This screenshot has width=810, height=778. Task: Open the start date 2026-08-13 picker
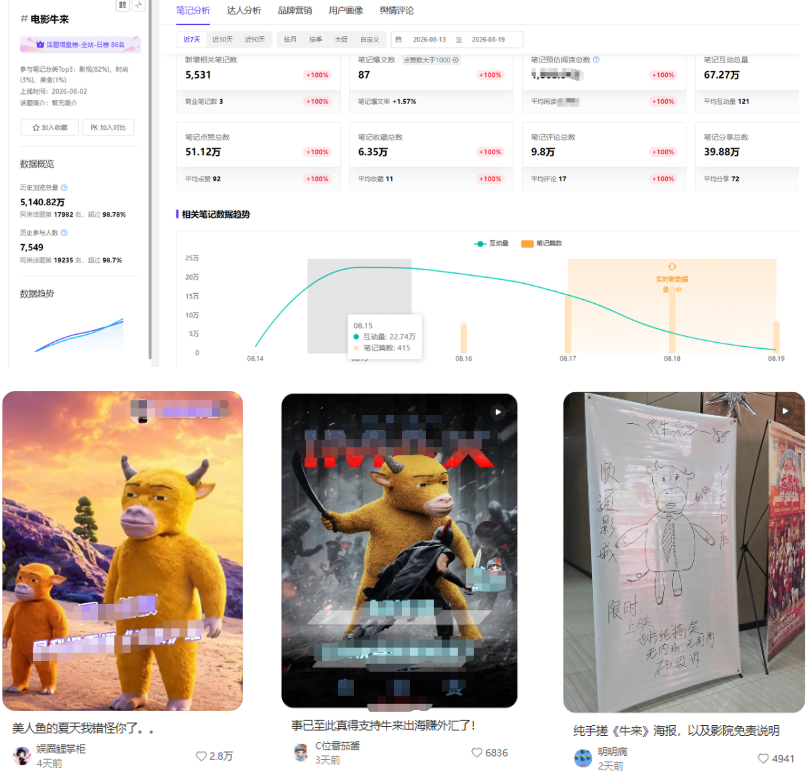[x=429, y=39]
